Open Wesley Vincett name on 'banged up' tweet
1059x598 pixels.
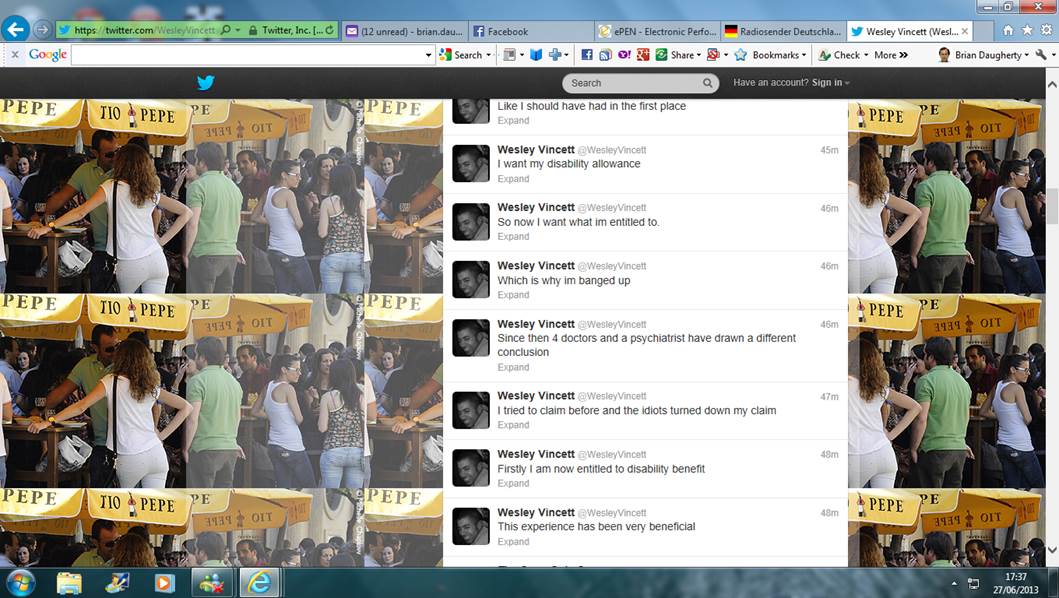536,266
